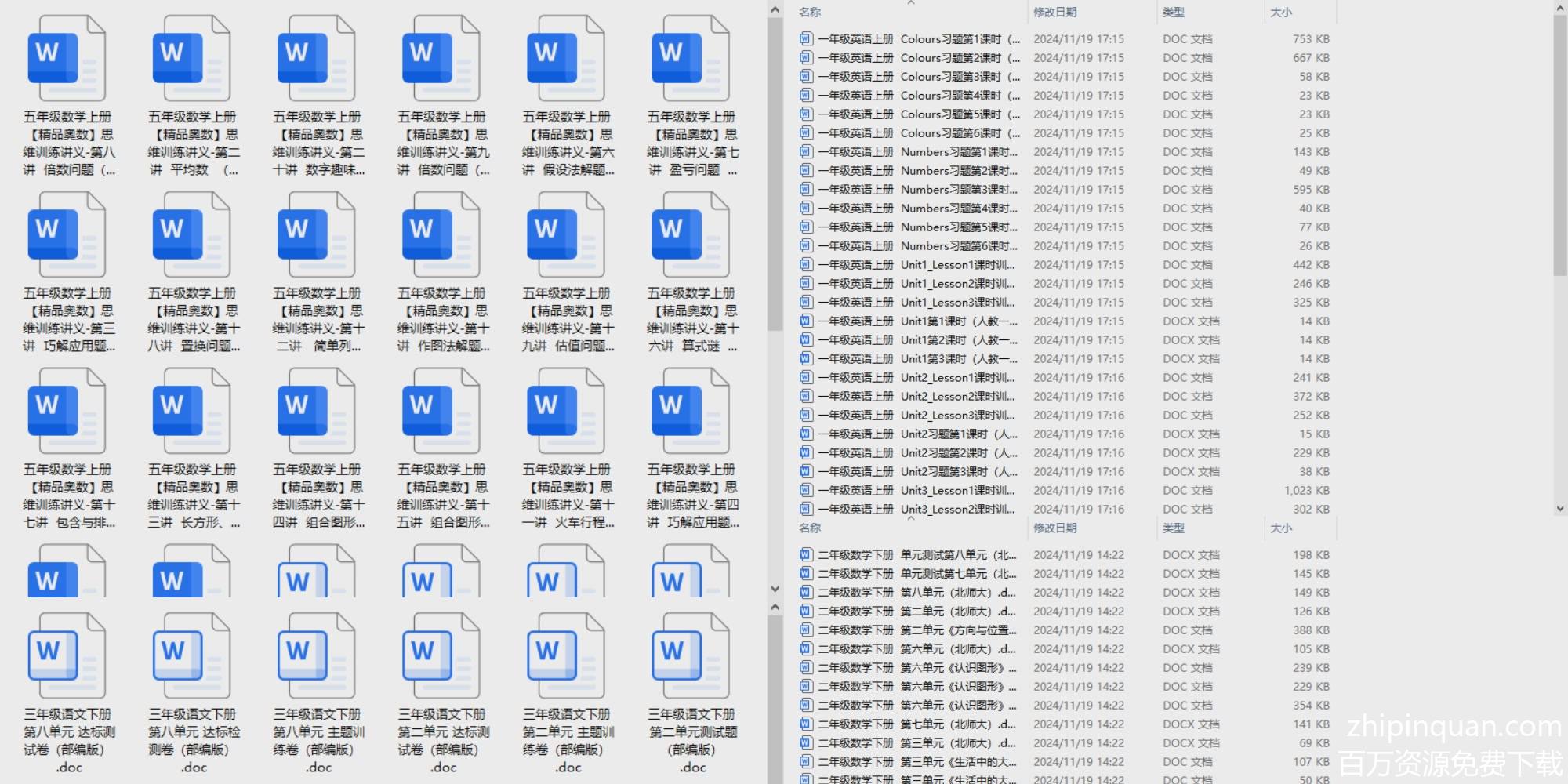The image size is (1568, 784).
Task: Sort 一年级英语 list by 修改日期 column header
Action: tap(1054, 13)
